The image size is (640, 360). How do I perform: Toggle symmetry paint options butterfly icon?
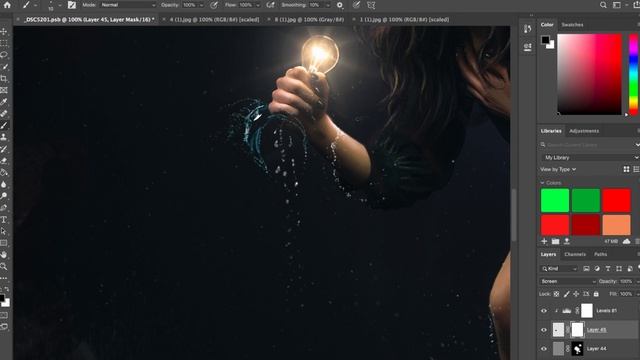(x=371, y=5)
